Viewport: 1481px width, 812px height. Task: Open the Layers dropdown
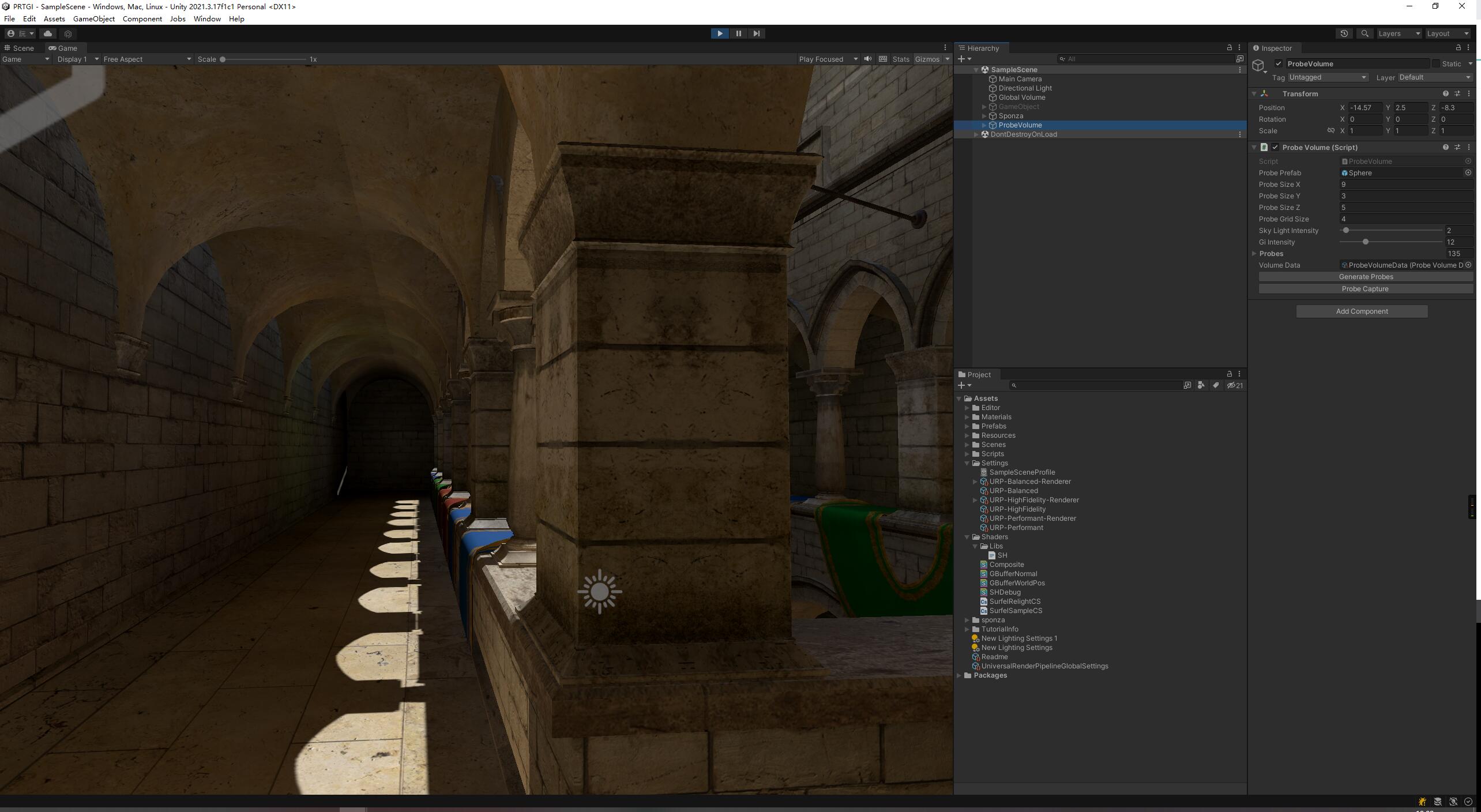1399,33
